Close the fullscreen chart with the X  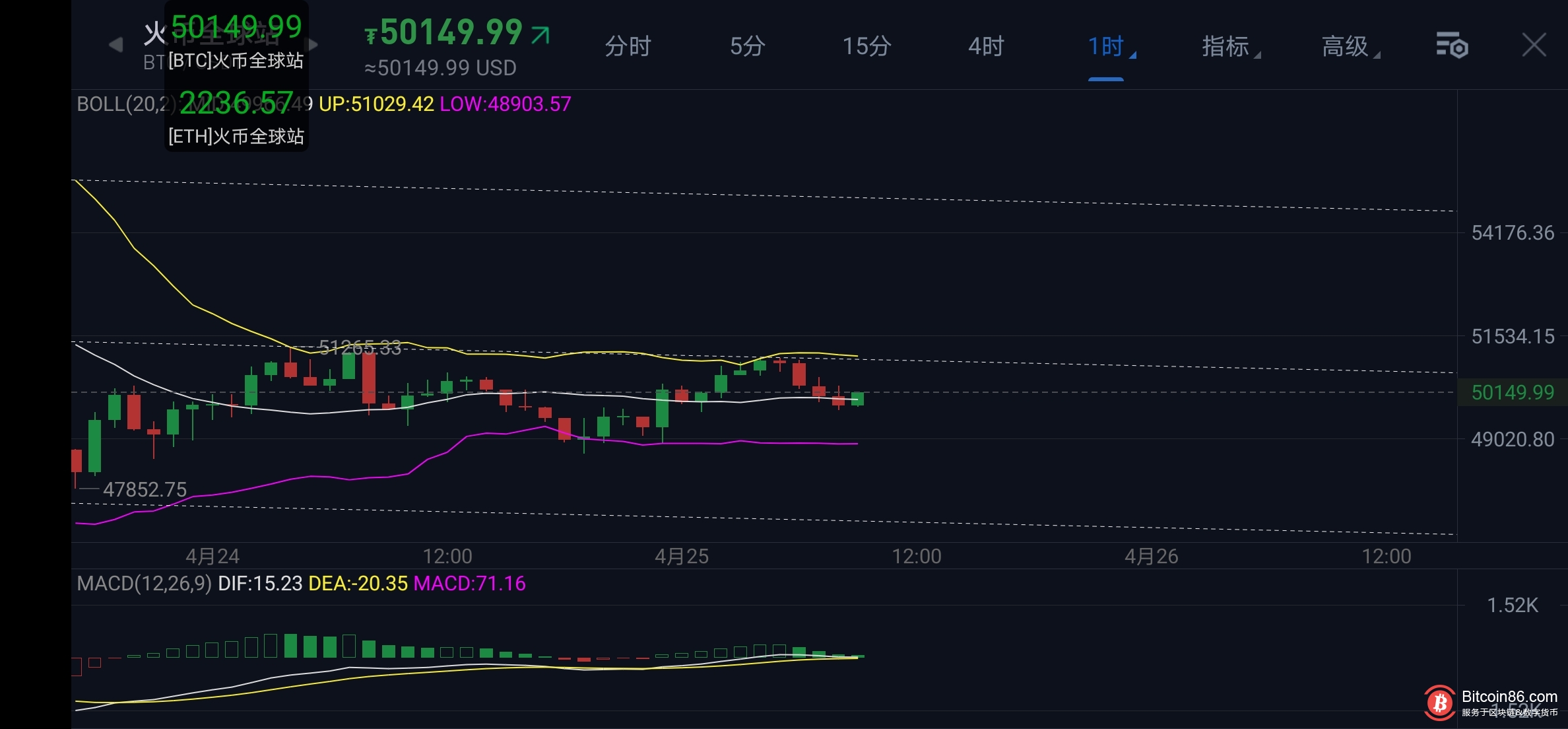pos(1534,46)
